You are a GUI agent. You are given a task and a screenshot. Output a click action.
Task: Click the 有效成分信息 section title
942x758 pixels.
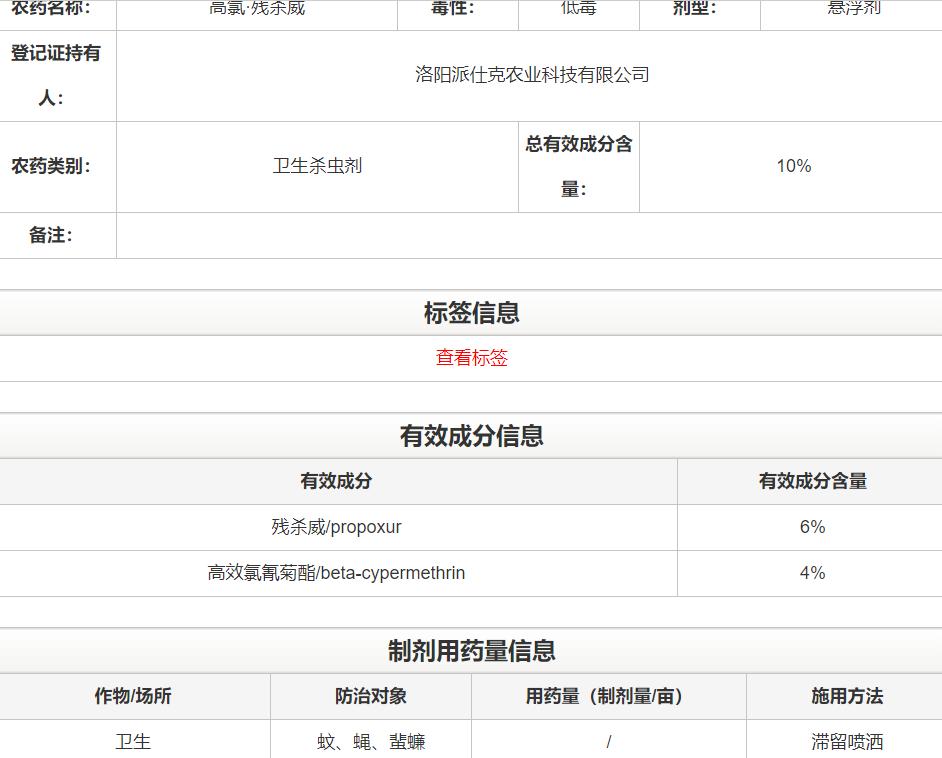click(x=470, y=436)
